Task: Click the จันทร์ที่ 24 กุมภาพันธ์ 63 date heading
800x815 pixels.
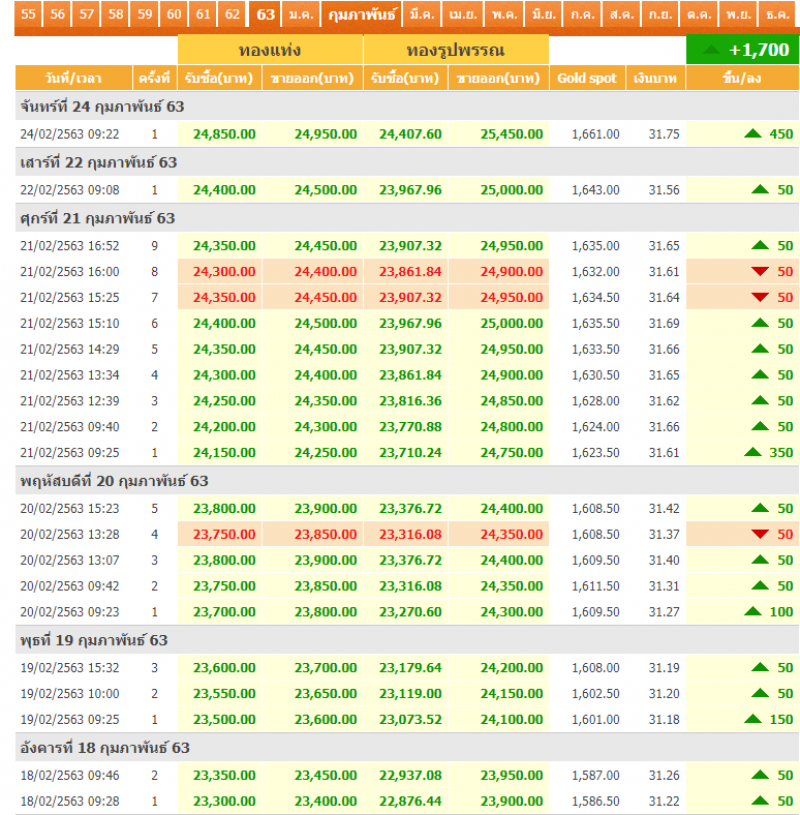Action: tap(102, 106)
